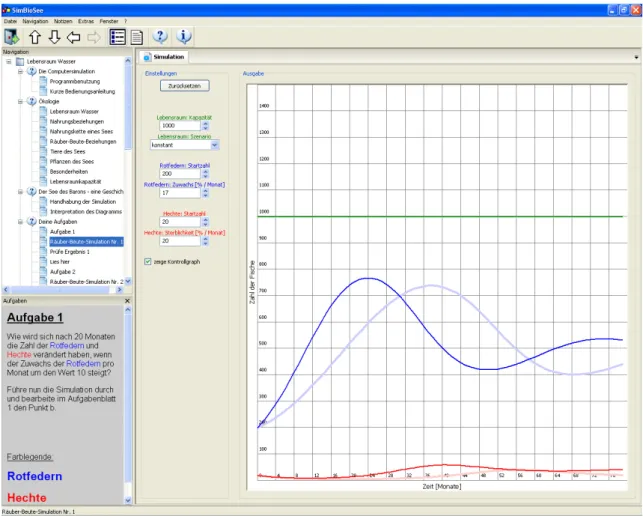This screenshot has height=516, width=643.
Task: Open Aufgabe 1 in the navigation tree
Action: click(62, 232)
